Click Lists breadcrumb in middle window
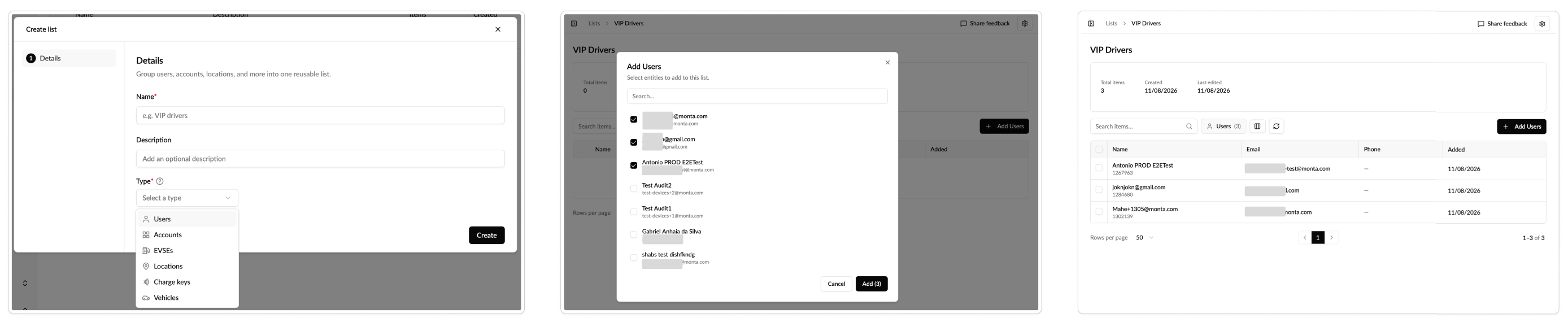The image size is (1568, 322). (x=594, y=24)
